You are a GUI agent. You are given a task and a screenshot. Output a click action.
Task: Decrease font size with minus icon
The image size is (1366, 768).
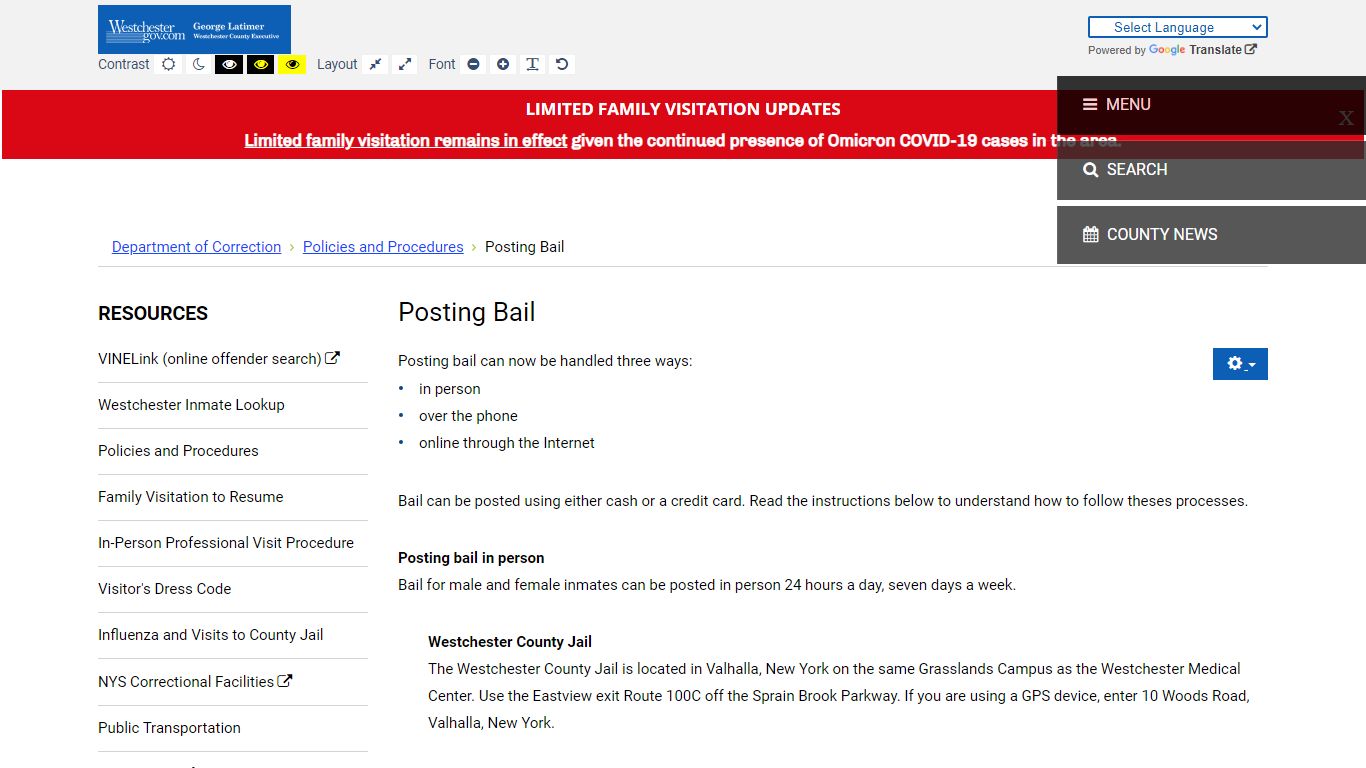pyautogui.click(x=473, y=64)
